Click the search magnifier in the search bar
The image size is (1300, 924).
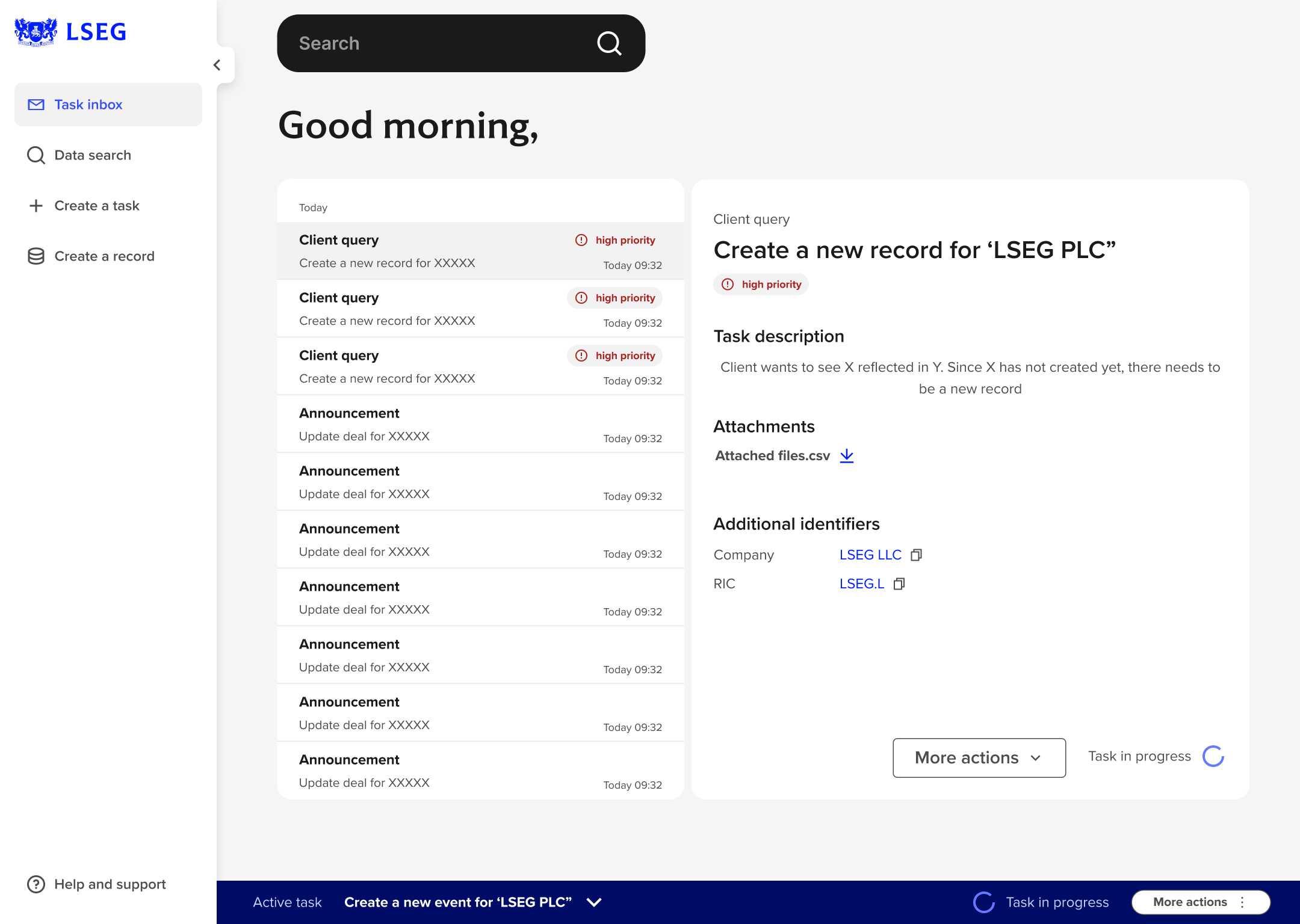coord(610,43)
